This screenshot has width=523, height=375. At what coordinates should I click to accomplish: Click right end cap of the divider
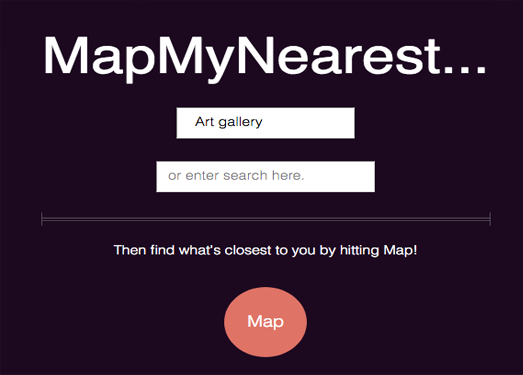(490, 219)
